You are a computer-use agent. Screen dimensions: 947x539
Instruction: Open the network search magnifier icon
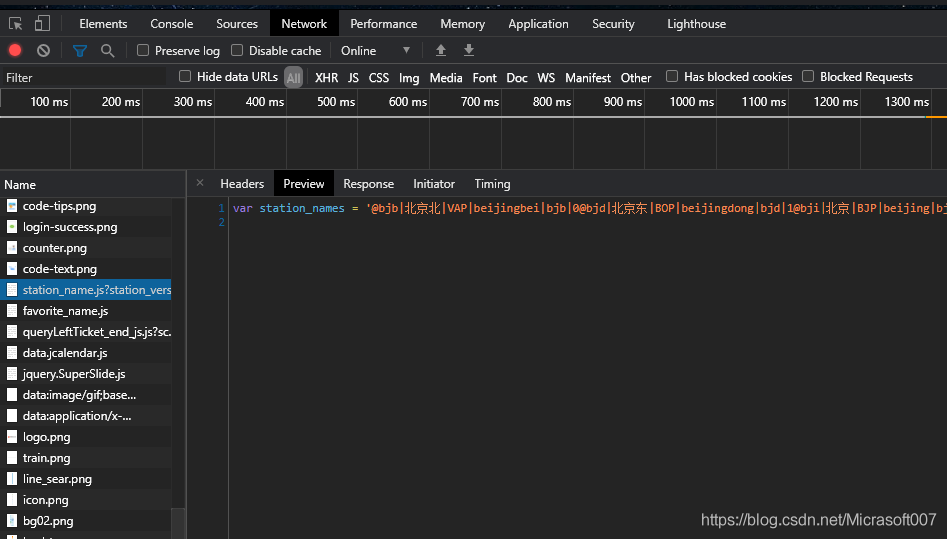coord(108,51)
